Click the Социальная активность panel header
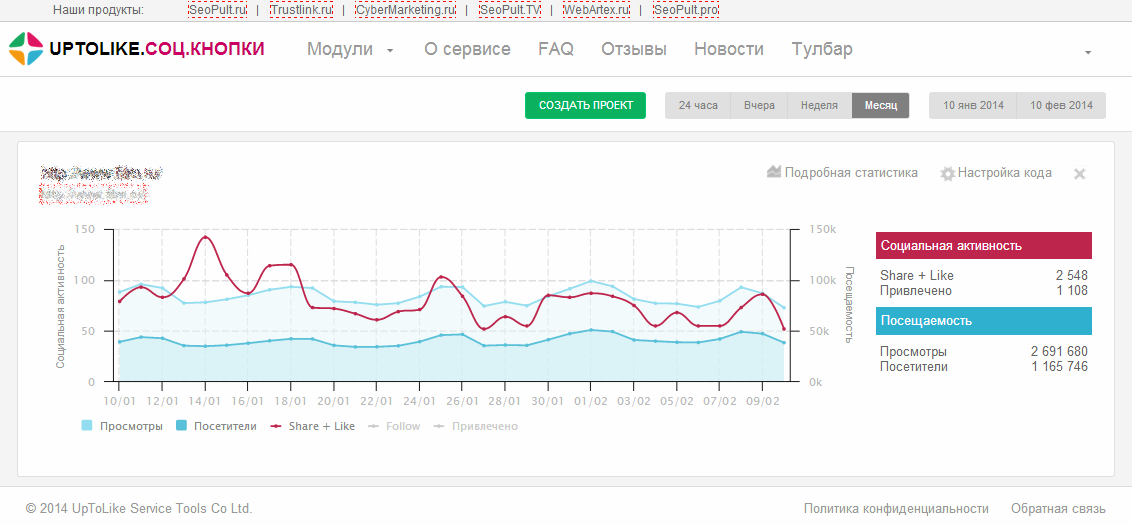Image resolution: width=1132 pixels, height=525 pixels. pyautogui.click(x=984, y=246)
